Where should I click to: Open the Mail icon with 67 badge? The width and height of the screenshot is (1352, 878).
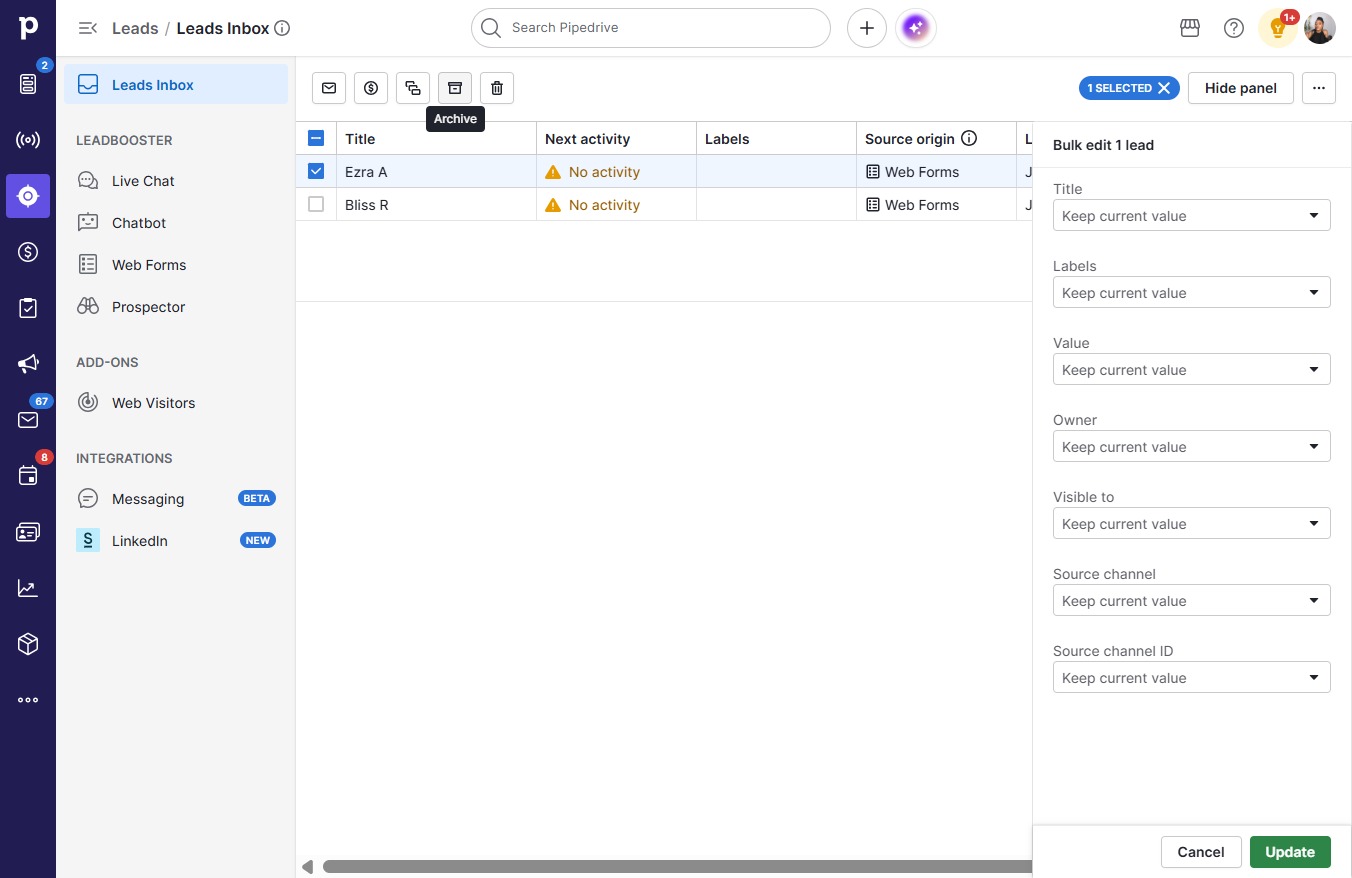(28, 420)
